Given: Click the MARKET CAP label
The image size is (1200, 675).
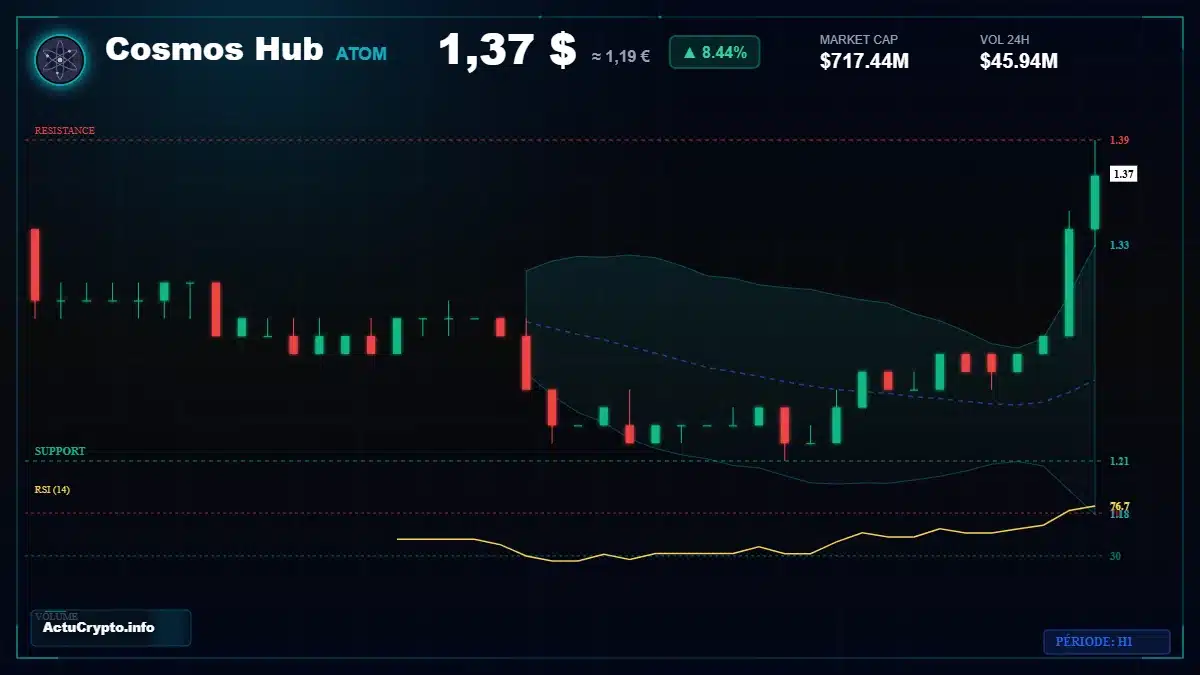Looking at the screenshot, I should [859, 40].
